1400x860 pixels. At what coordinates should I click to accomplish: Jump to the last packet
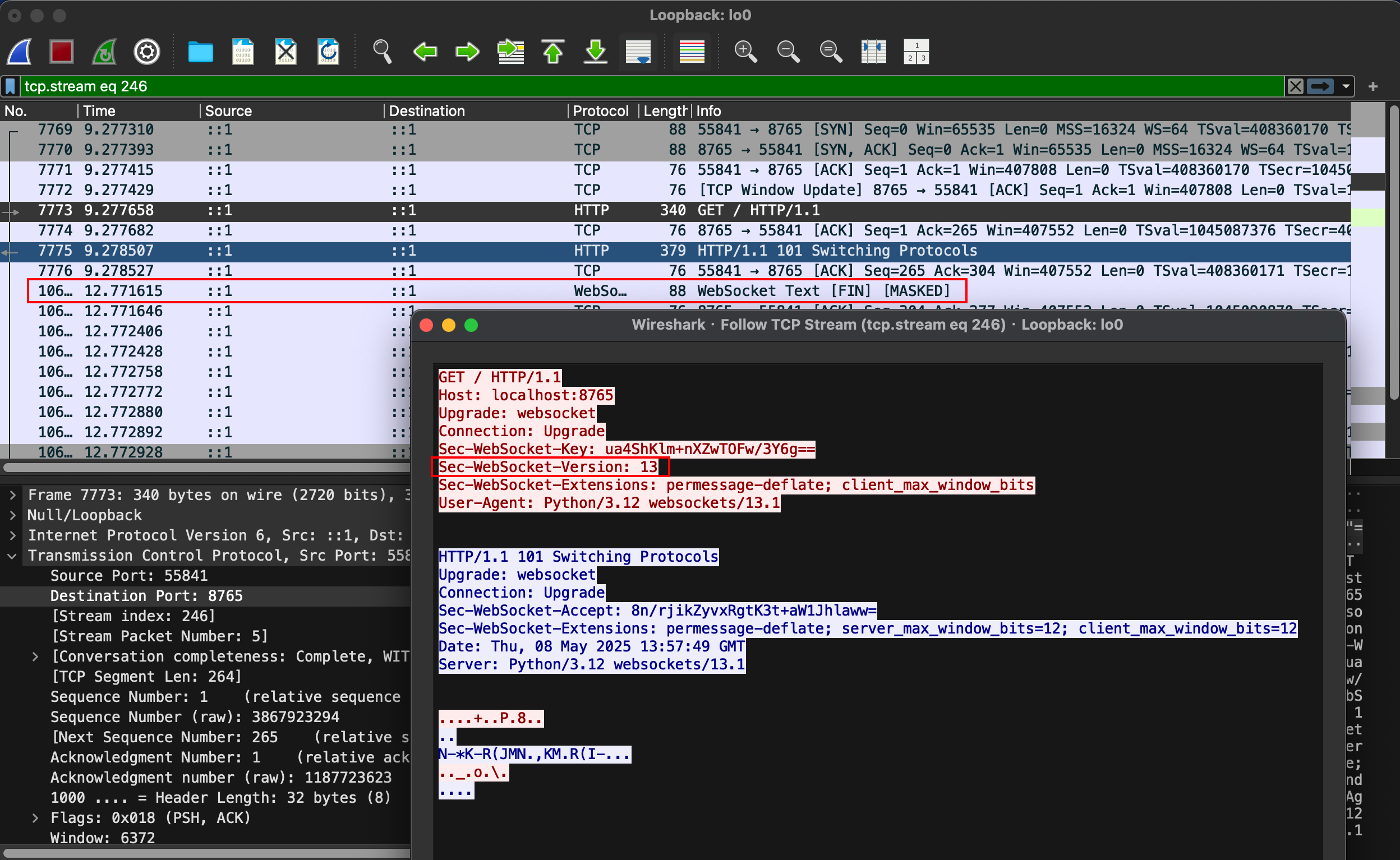[596, 52]
